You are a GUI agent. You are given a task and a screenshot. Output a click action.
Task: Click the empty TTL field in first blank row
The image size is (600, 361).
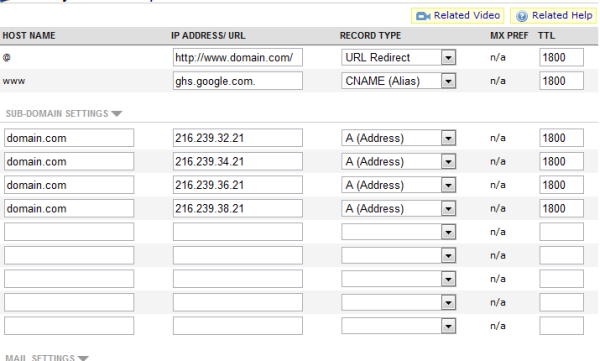point(561,232)
